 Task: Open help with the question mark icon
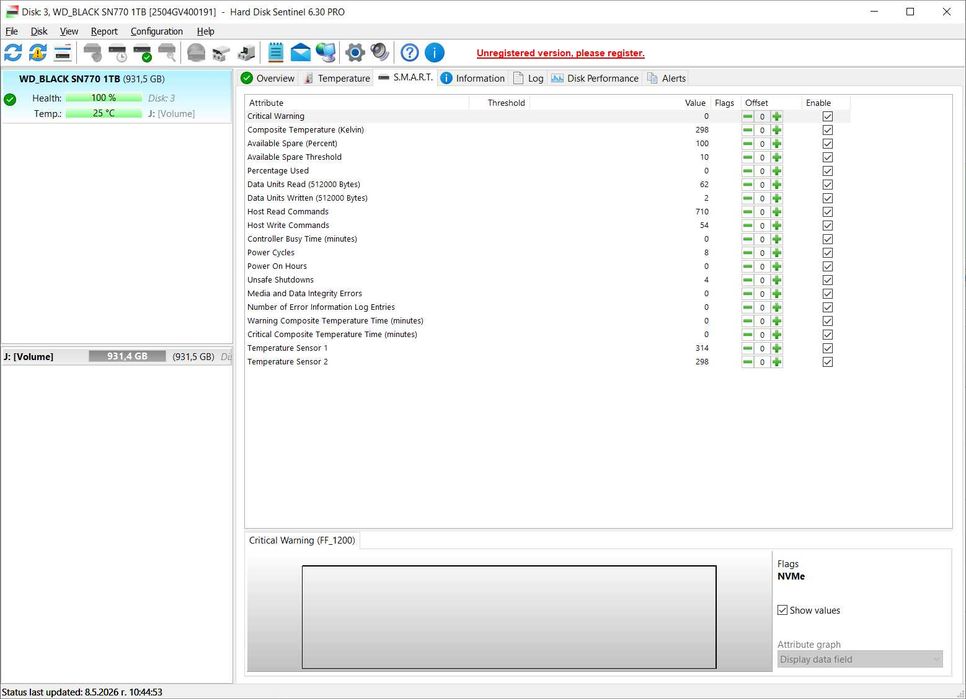pos(410,53)
